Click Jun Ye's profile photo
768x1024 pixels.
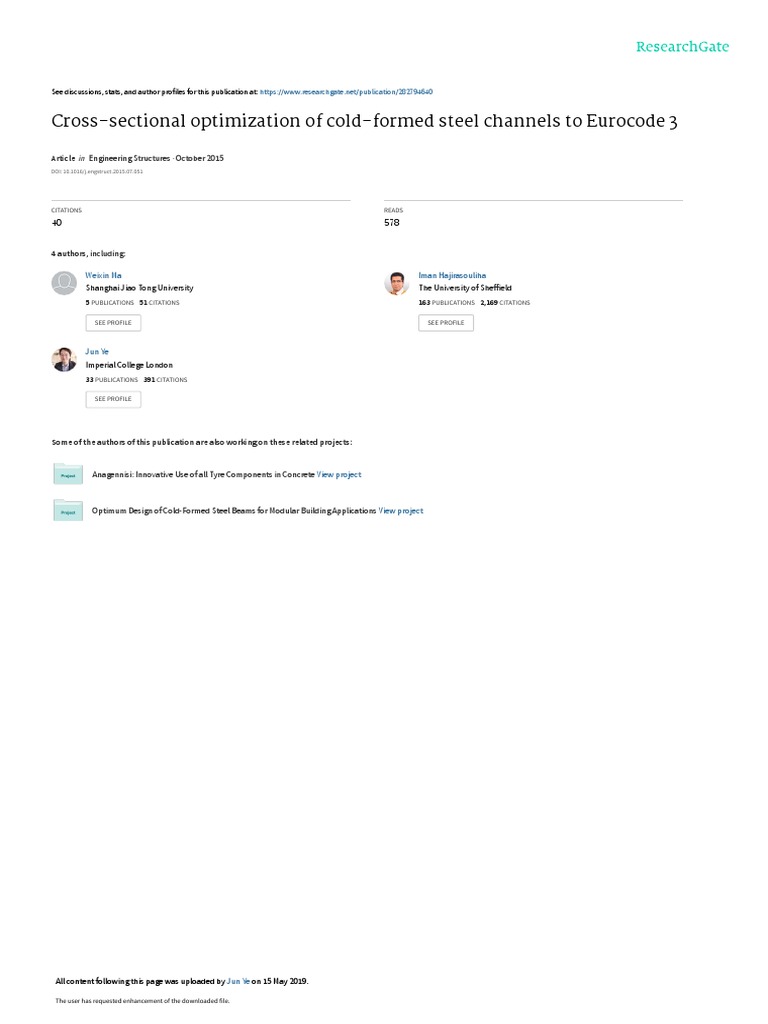(64, 359)
